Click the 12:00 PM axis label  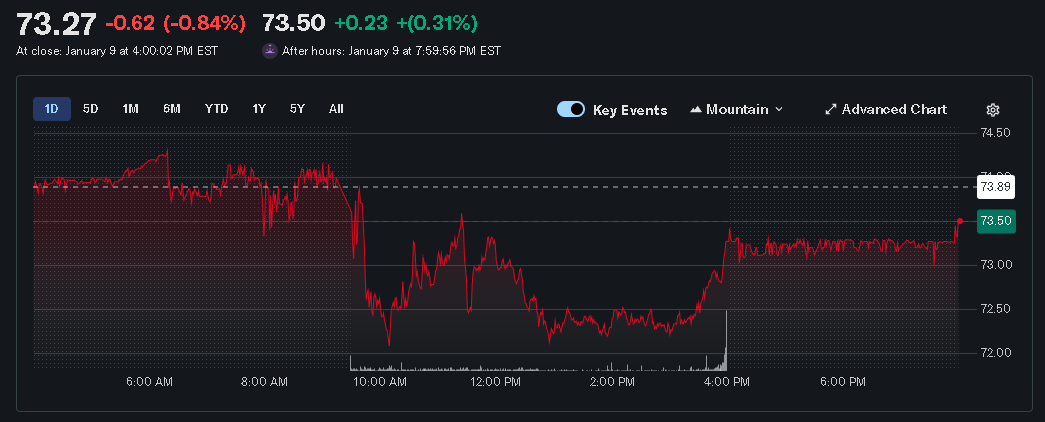point(497,382)
